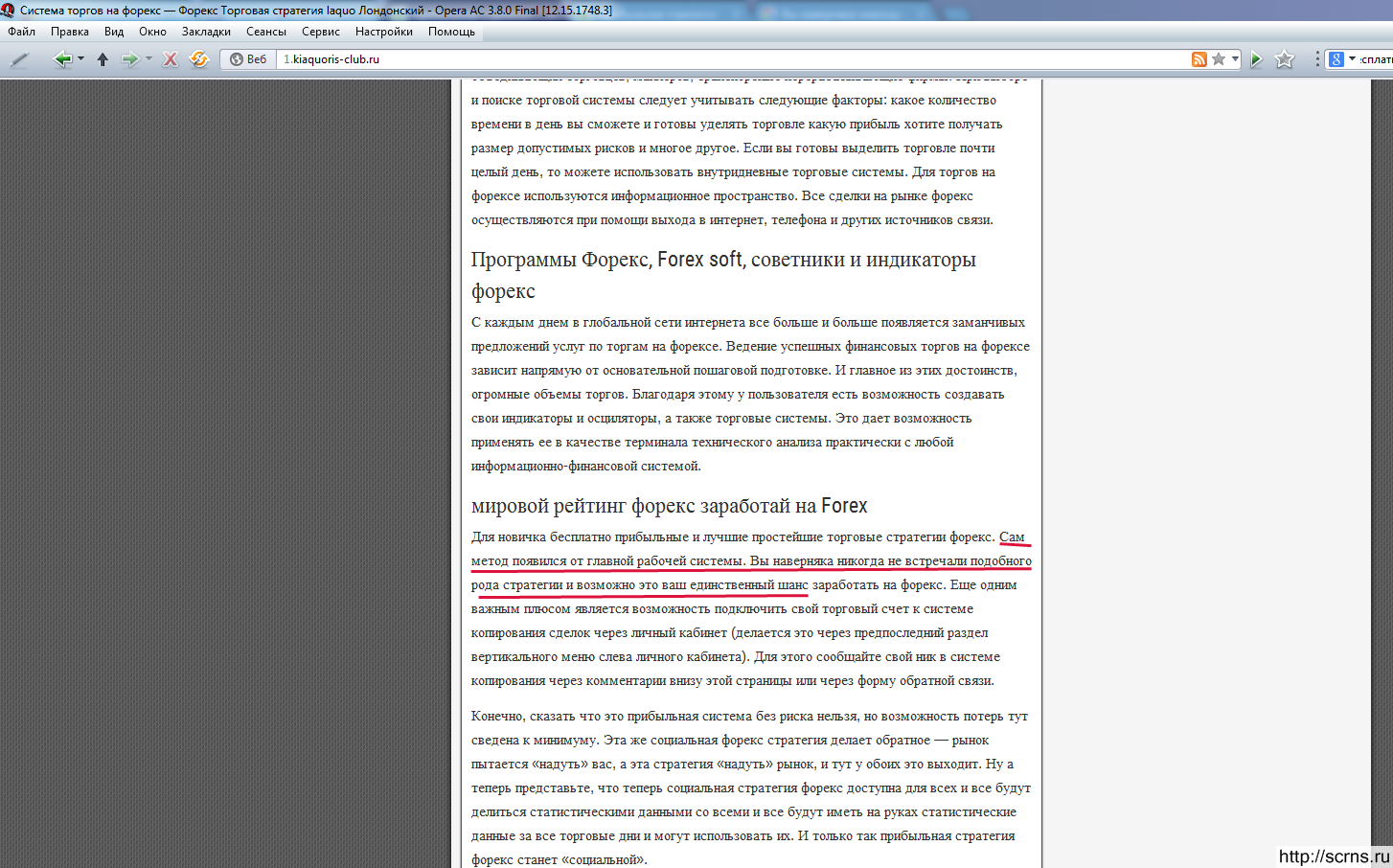1393x868 pixels.
Task: Click the Веб badge beside the address
Action: point(248,59)
